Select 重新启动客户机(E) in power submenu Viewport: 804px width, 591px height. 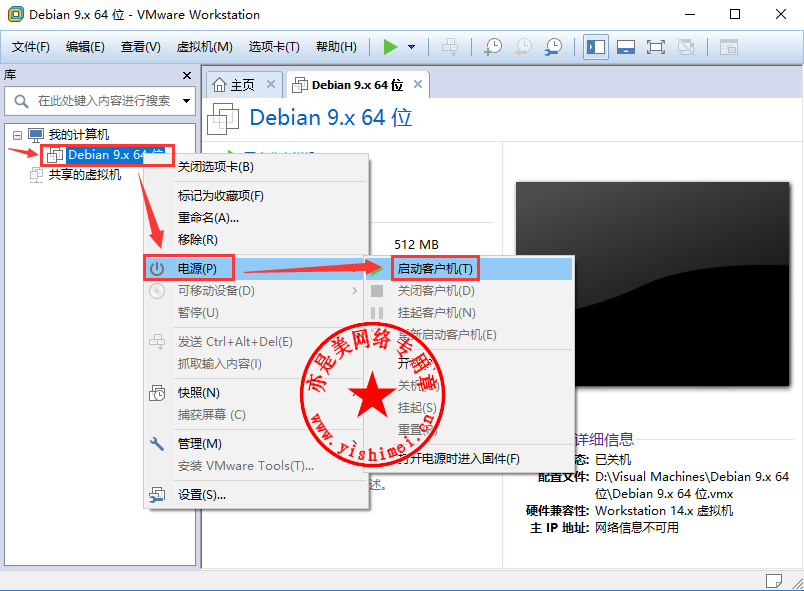pyautogui.click(x=469, y=335)
